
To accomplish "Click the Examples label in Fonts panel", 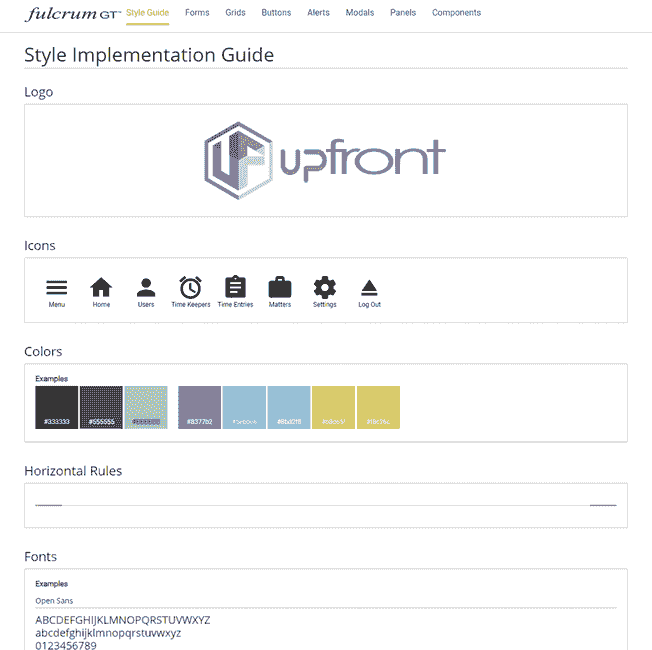I will tap(52, 584).
